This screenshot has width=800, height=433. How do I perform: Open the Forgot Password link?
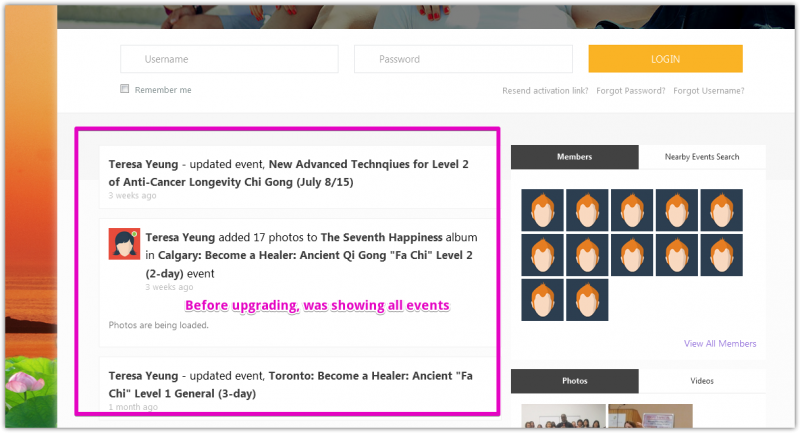[x=631, y=91]
